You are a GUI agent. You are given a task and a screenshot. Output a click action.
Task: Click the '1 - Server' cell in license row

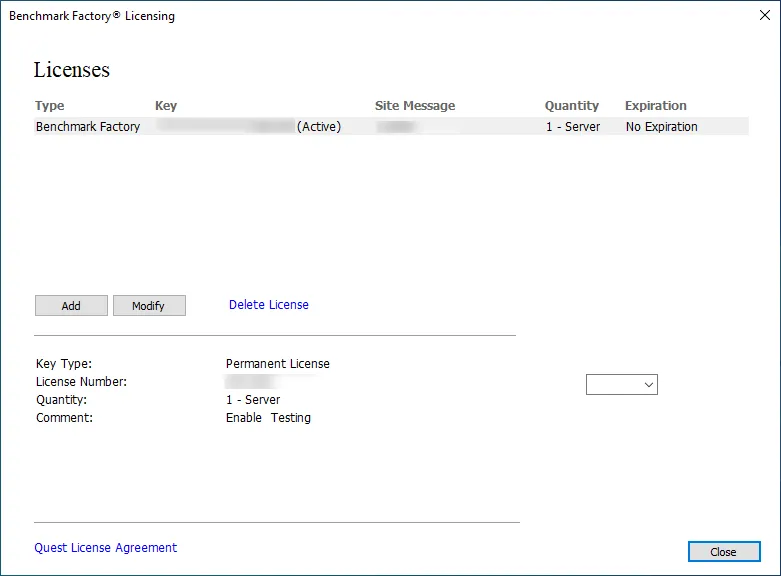[573, 127]
